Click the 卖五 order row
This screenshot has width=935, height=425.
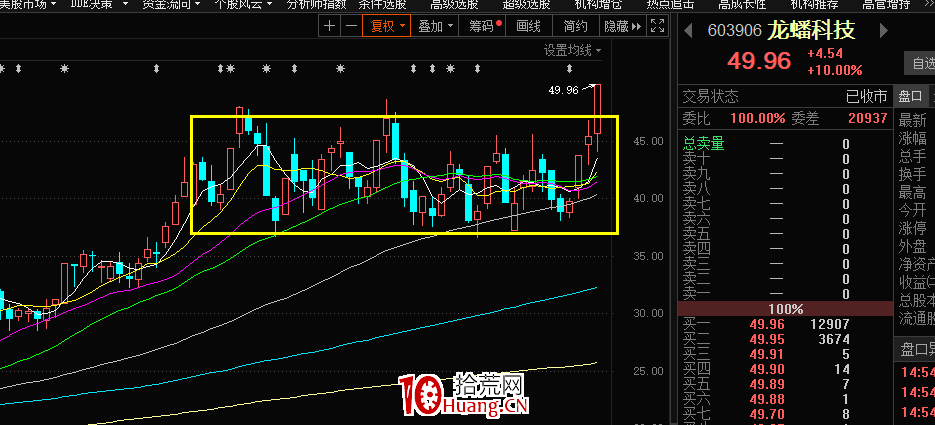785,234
